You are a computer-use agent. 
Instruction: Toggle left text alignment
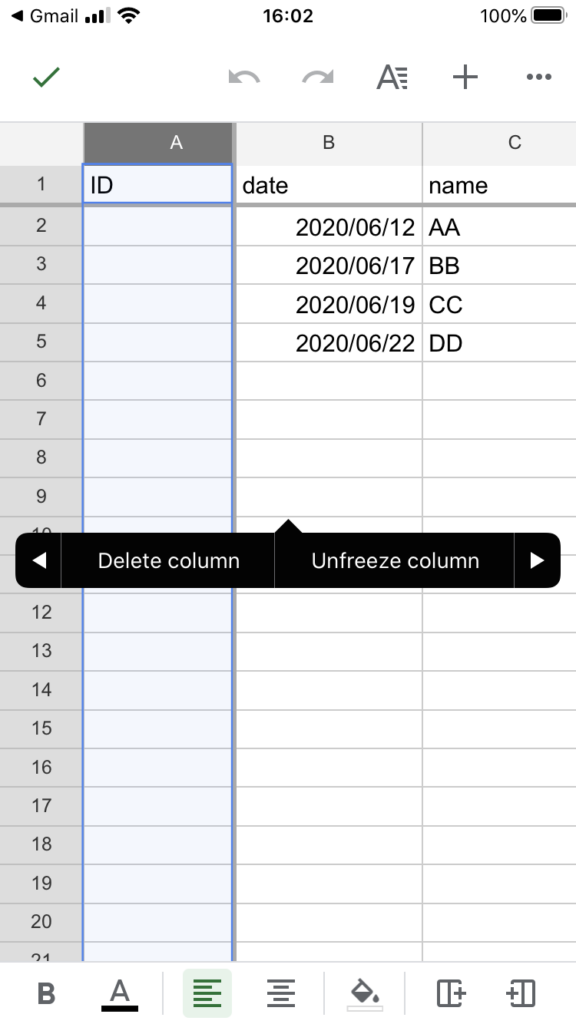[207, 994]
